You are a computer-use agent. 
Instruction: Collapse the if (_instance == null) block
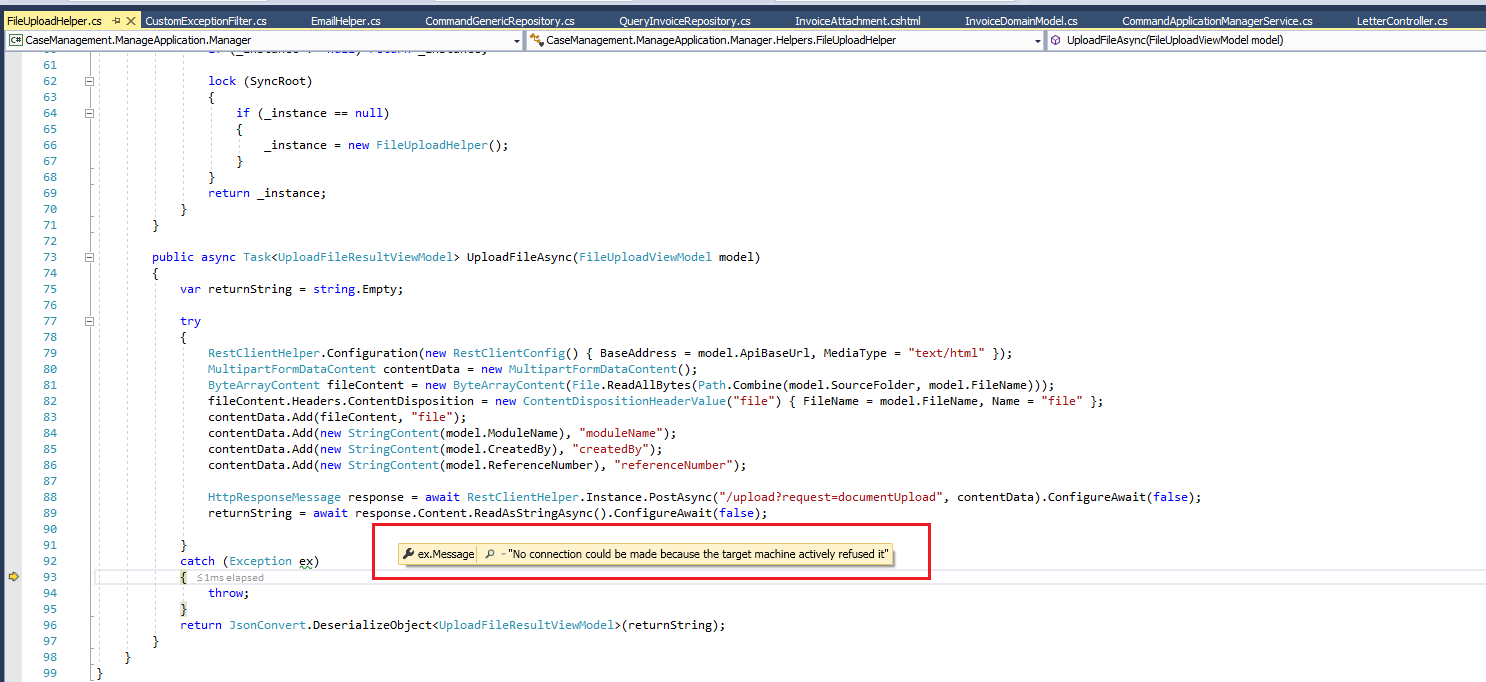89,113
